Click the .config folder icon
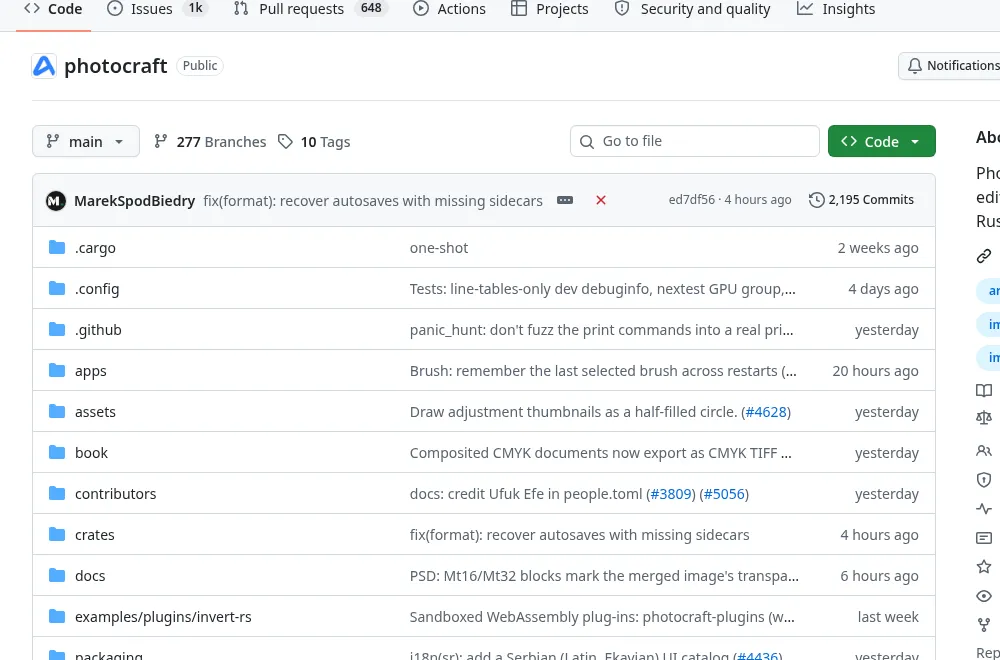Viewport: 1000px width, 660px height. pos(57,288)
